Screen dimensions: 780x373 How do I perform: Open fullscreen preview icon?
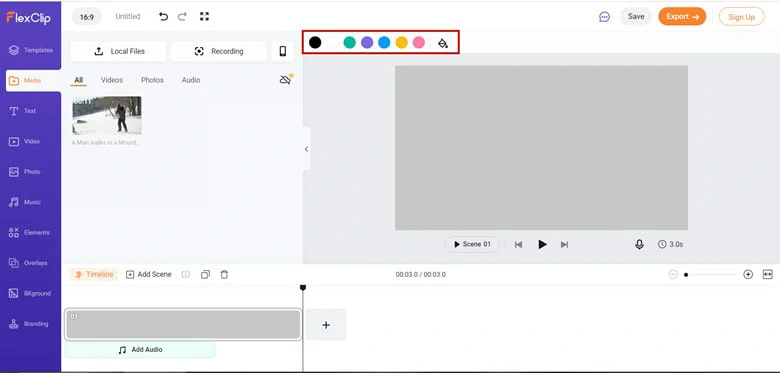(x=204, y=16)
